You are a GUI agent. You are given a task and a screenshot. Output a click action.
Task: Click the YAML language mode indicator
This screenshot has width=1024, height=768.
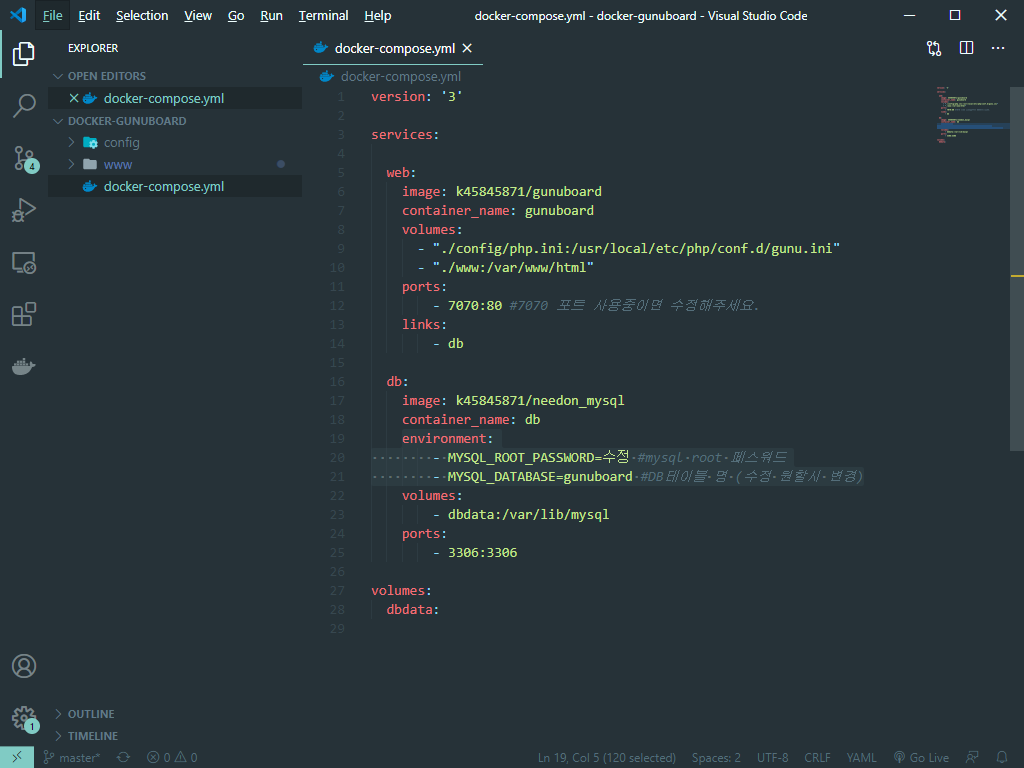pos(861,757)
